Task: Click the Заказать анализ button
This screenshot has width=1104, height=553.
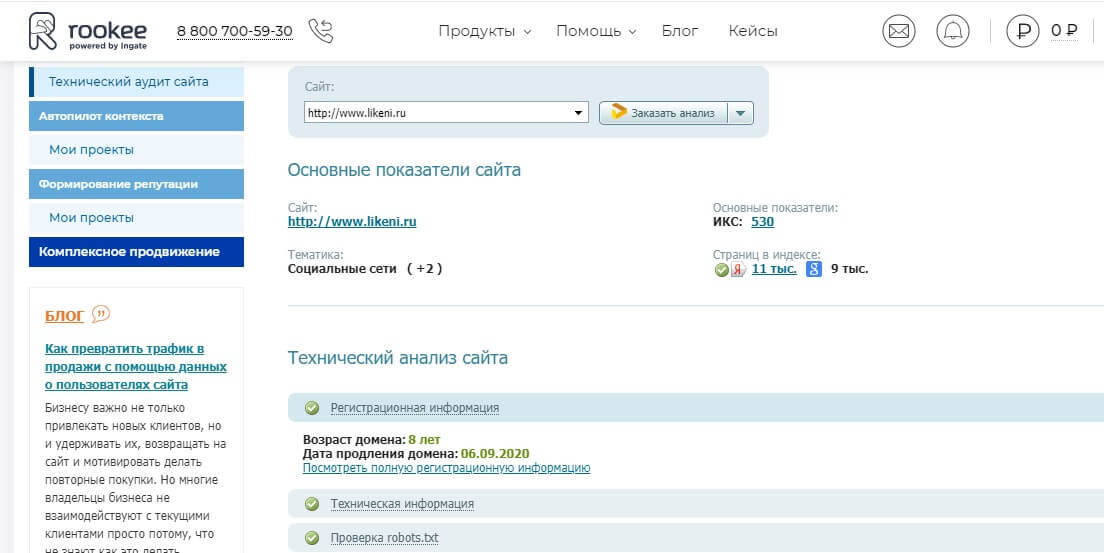Action: pos(663,113)
